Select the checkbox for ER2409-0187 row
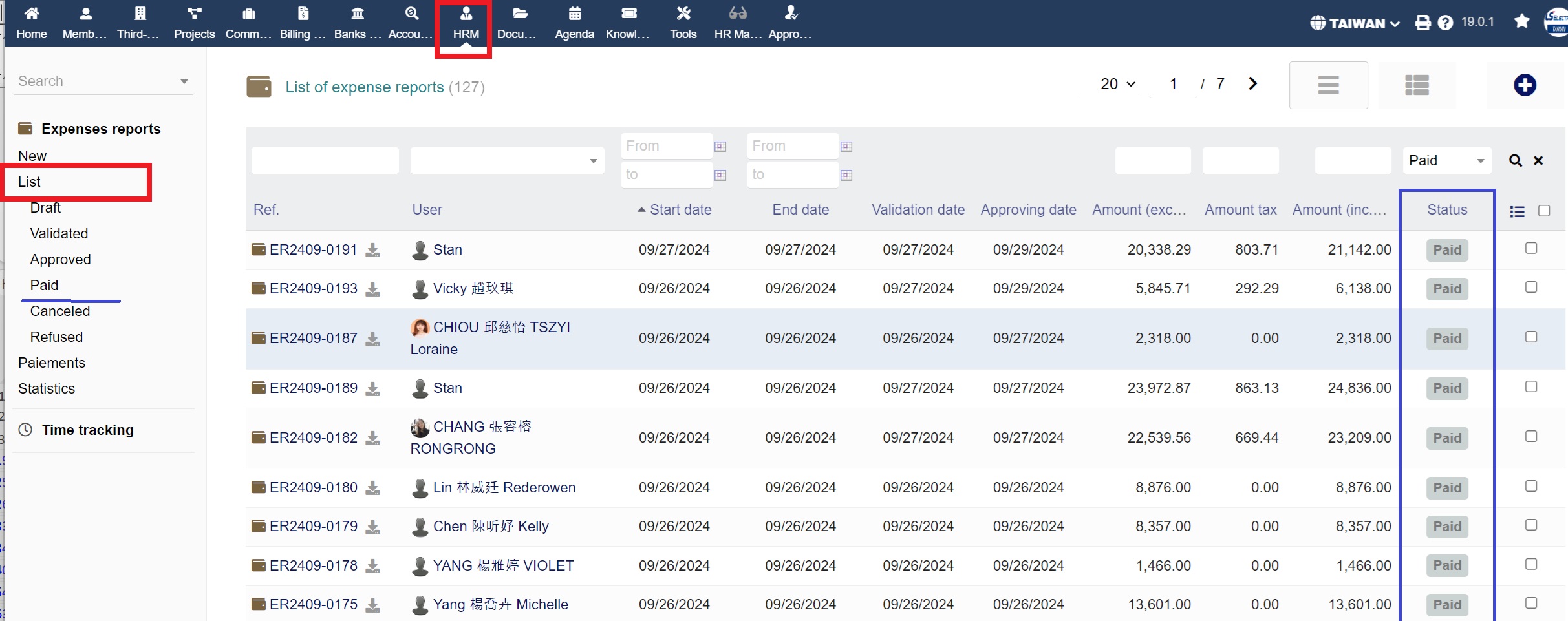This screenshot has width=1568, height=621. click(x=1530, y=337)
